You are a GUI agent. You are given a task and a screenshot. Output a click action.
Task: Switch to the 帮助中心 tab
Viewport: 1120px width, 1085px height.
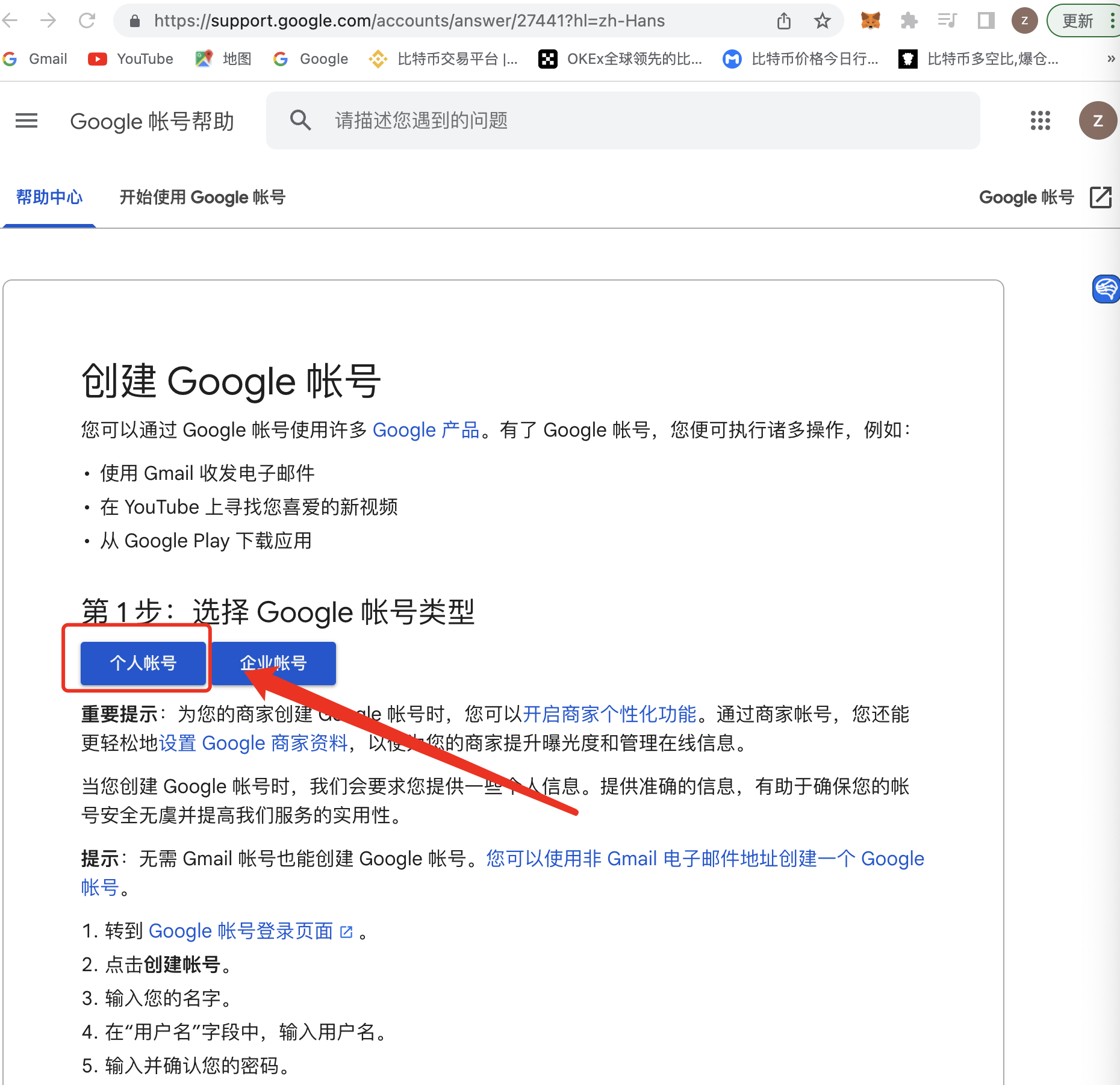(x=49, y=197)
